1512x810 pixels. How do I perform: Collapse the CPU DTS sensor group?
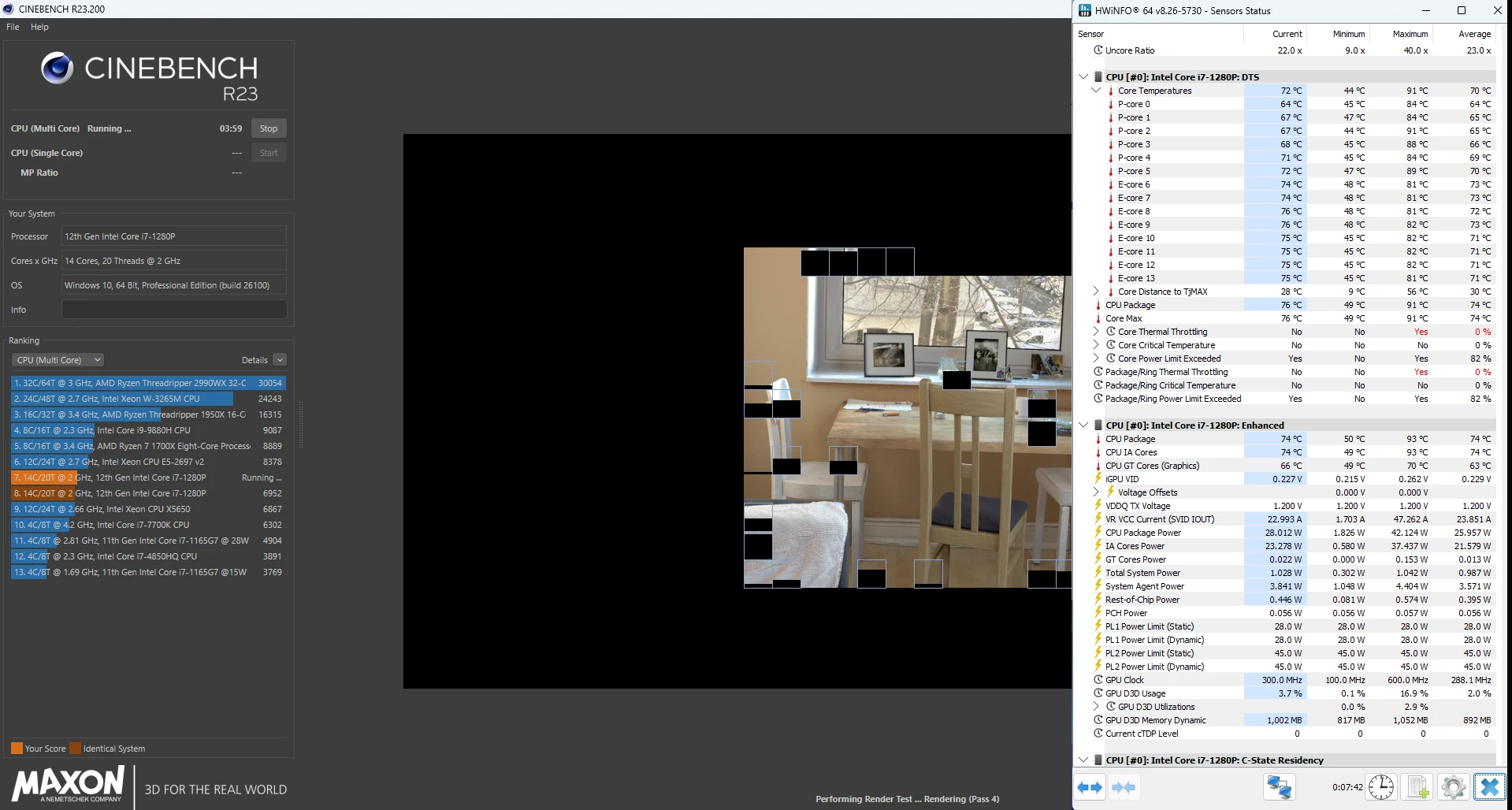click(x=1083, y=77)
